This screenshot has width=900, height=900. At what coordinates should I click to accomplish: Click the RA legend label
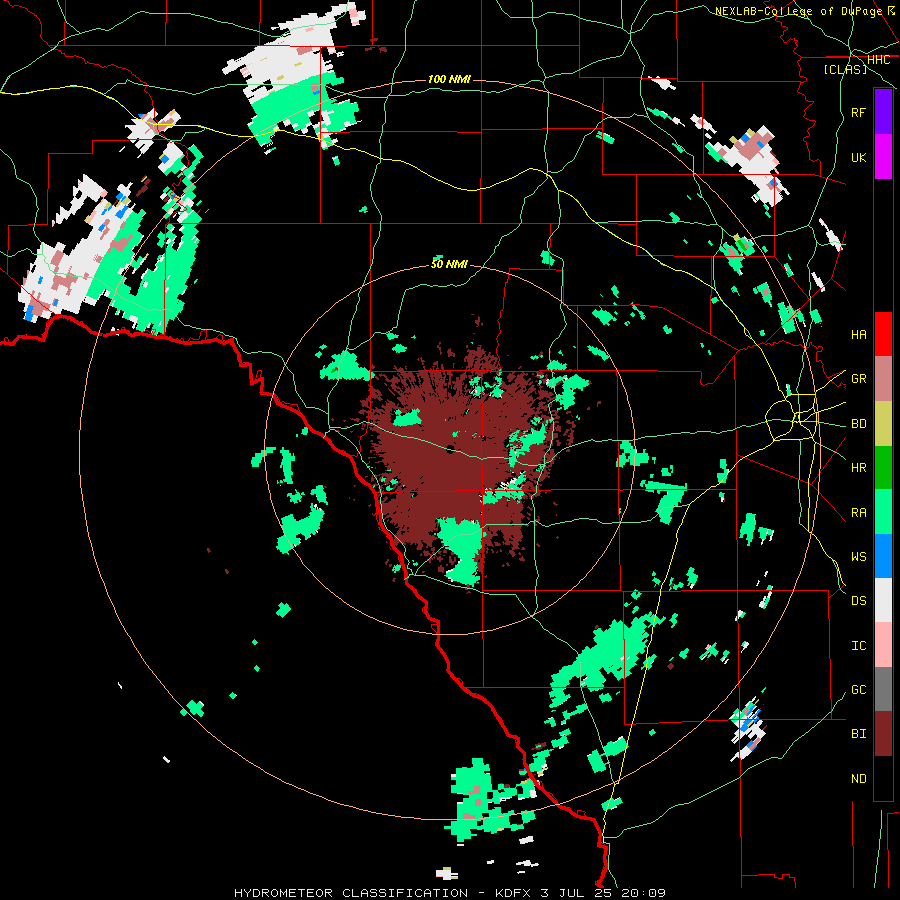[859, 512]
